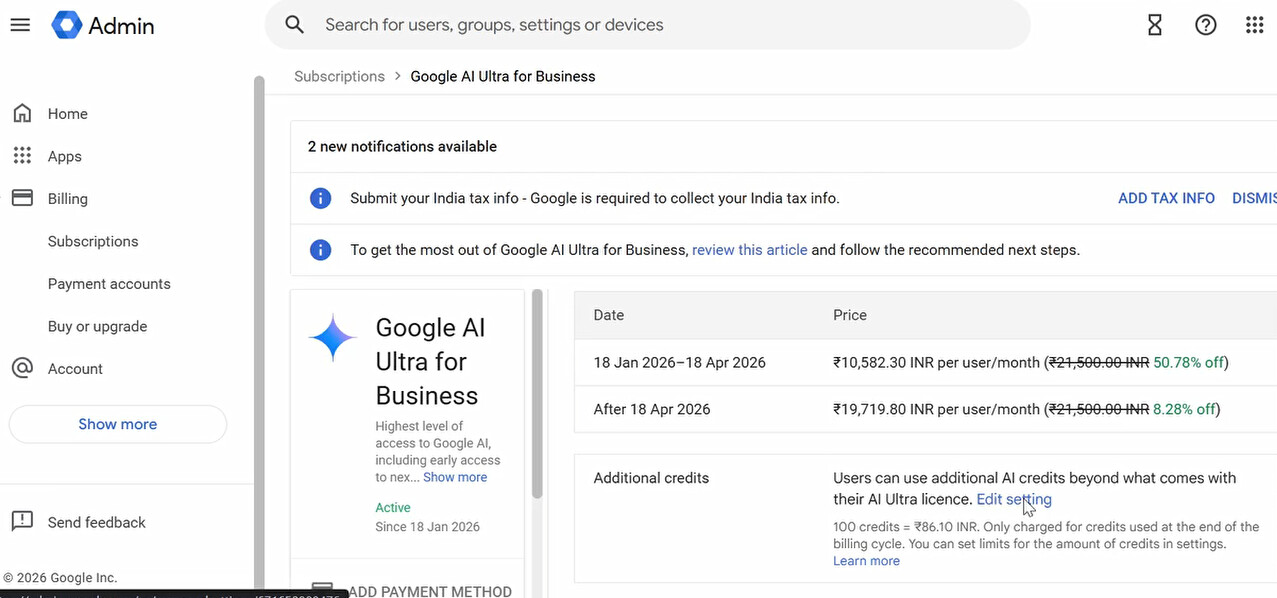Viewport: 1277px width, 598px height.
Task: Click the Account at-sign icon
Action: pyautogui.click(x=22, y=369)
